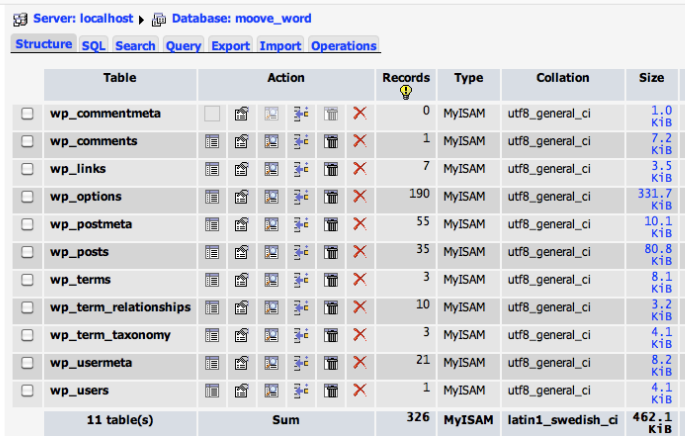685x436 pixels.
Task: Check the wp_term_relationships row checkbox
Action: 27,307
